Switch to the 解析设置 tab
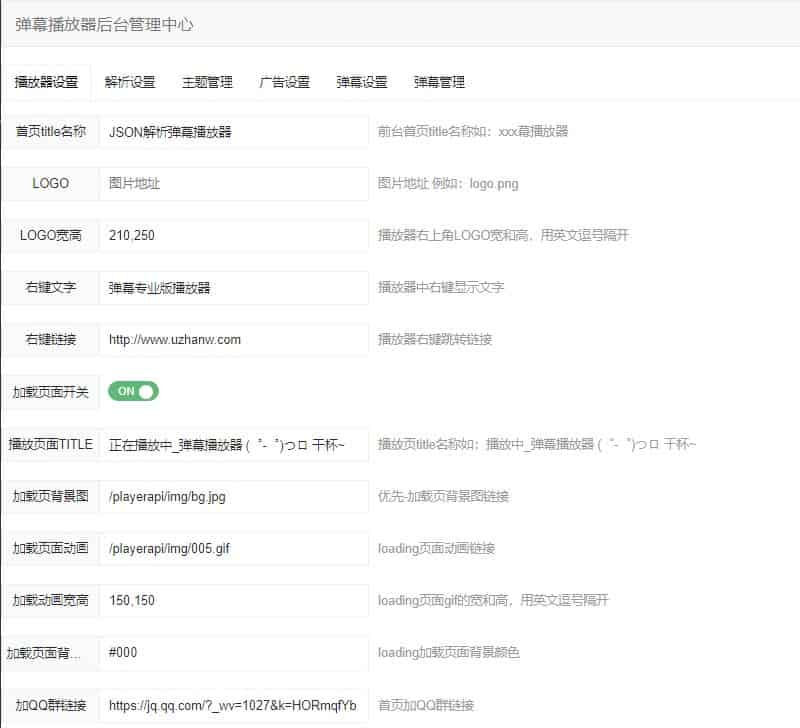The width and height of the screenshot is (800, 728). click(x=130, y=83)
